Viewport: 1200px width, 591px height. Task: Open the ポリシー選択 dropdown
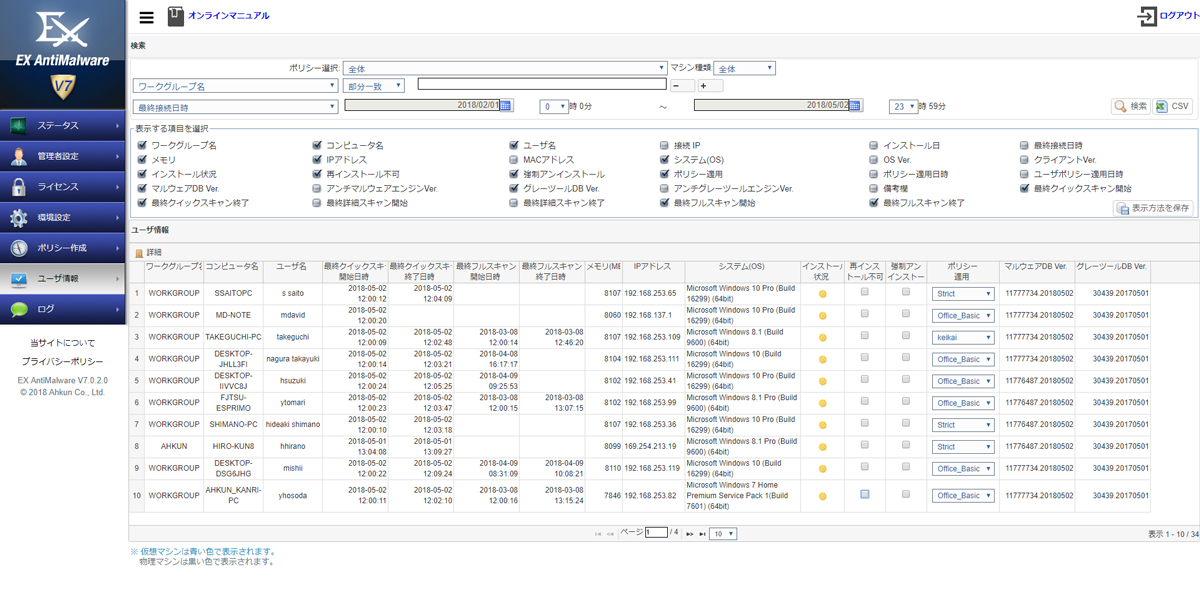tap(505, 69)
